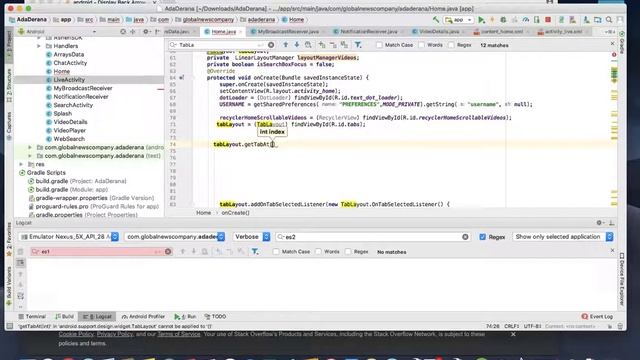Viewport: 640px width, 360px height.
Task: Expand com.globalnewscompany.adaderana (test) package
Action: click(x=30, y=156)
